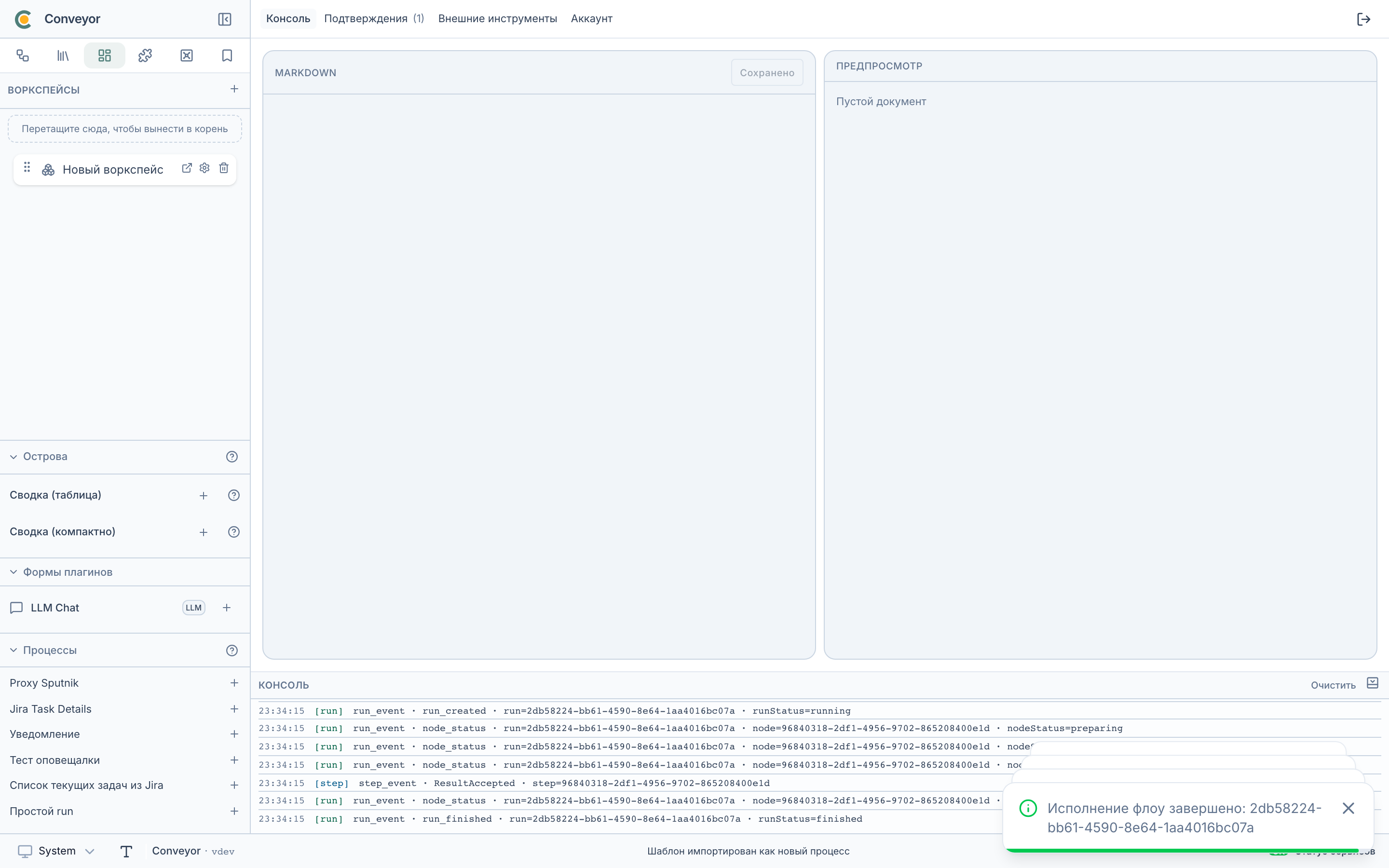This screenshot has height=868, width=1389.
Task: Select Proxy Sputnik process label
Action: click(44, 682)
